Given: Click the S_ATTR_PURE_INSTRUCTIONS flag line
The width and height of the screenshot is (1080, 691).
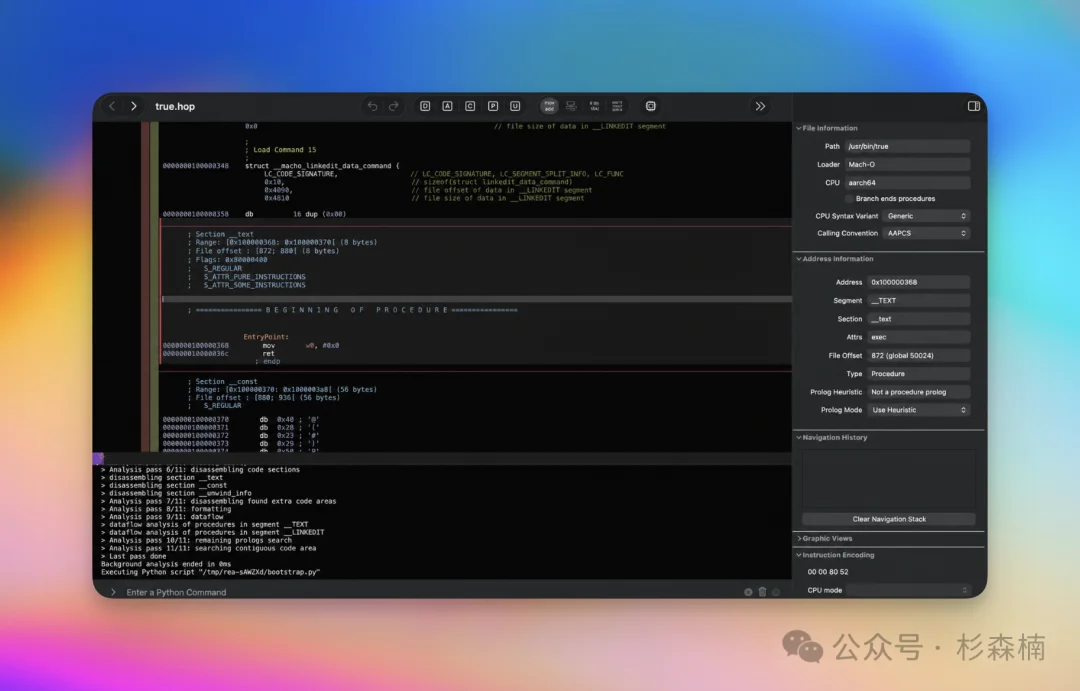Looking at the screenshot, I should [x=254, y=276].
